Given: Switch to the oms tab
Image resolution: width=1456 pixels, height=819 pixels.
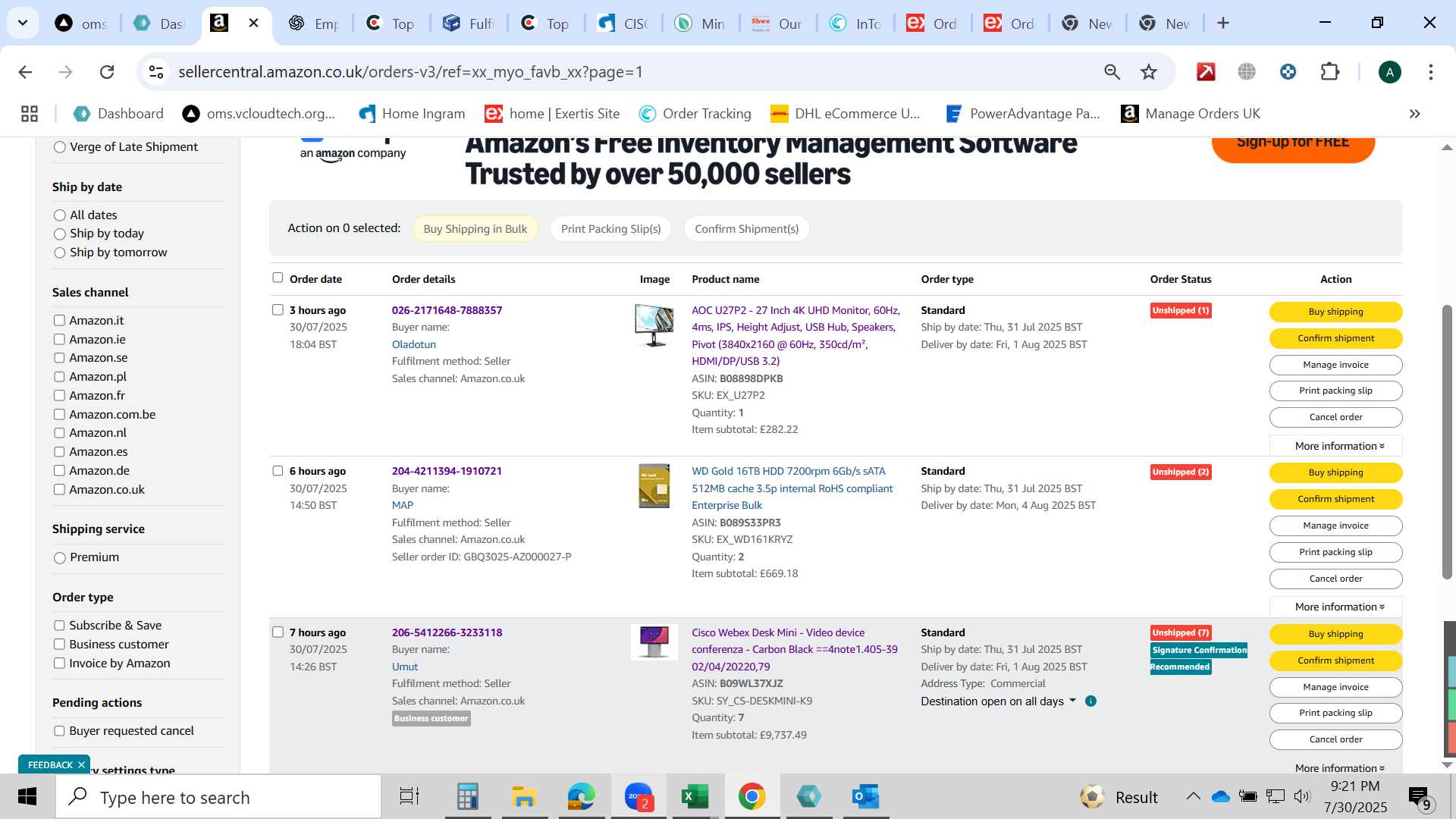Looking at the screenshot, I should click(x=82, y=24).
